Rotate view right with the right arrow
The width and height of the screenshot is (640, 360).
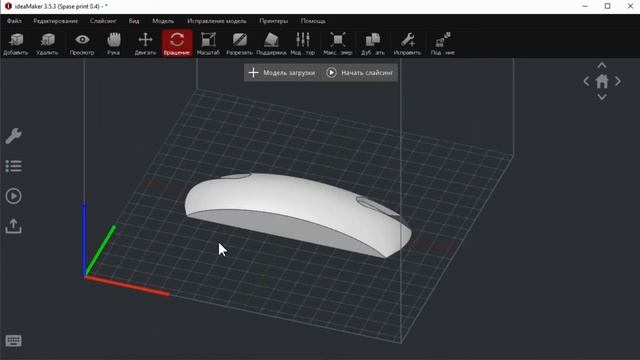click(618, 81)
